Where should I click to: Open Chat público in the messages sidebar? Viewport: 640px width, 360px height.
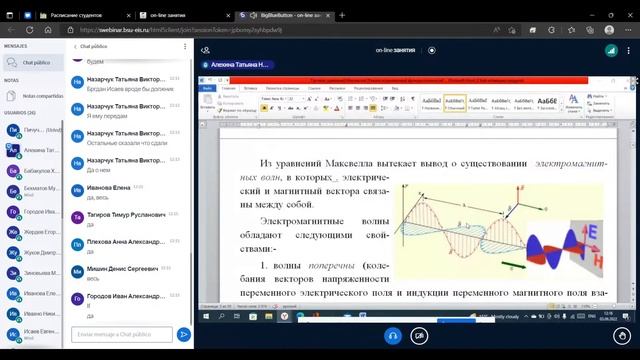[x=34, y=62]
